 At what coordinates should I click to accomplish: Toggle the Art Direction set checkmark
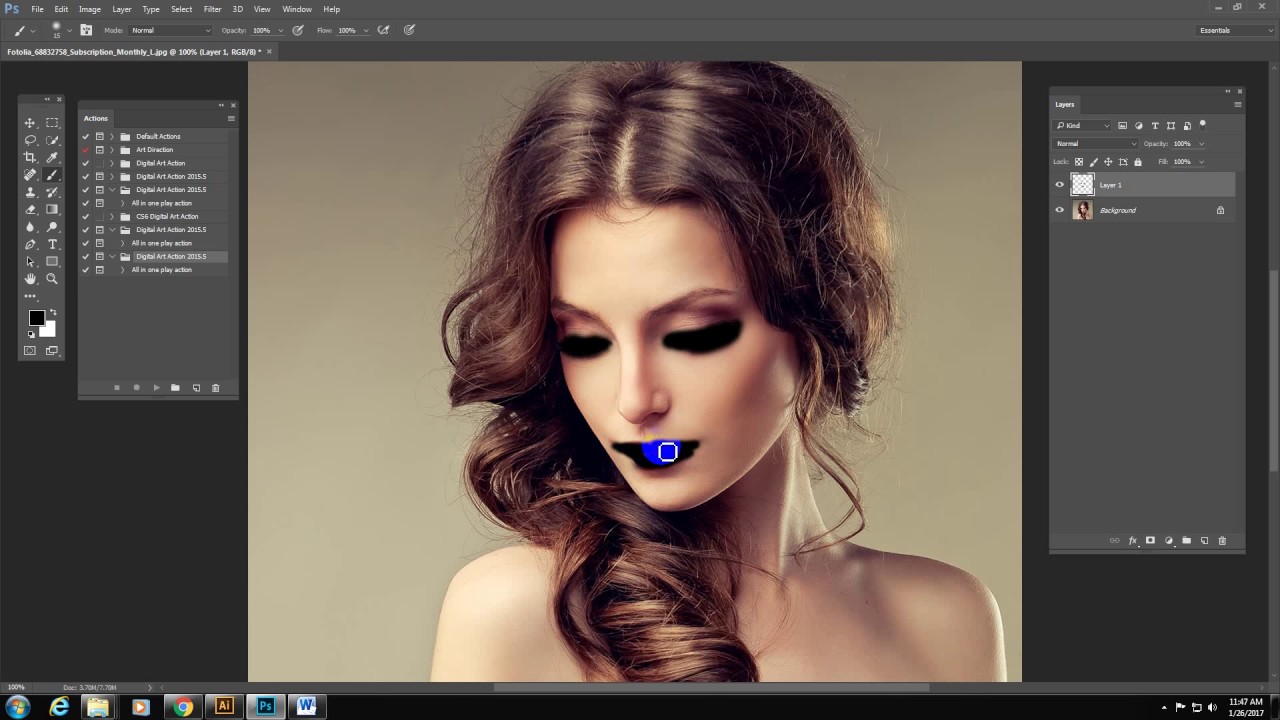click(86, 150)
